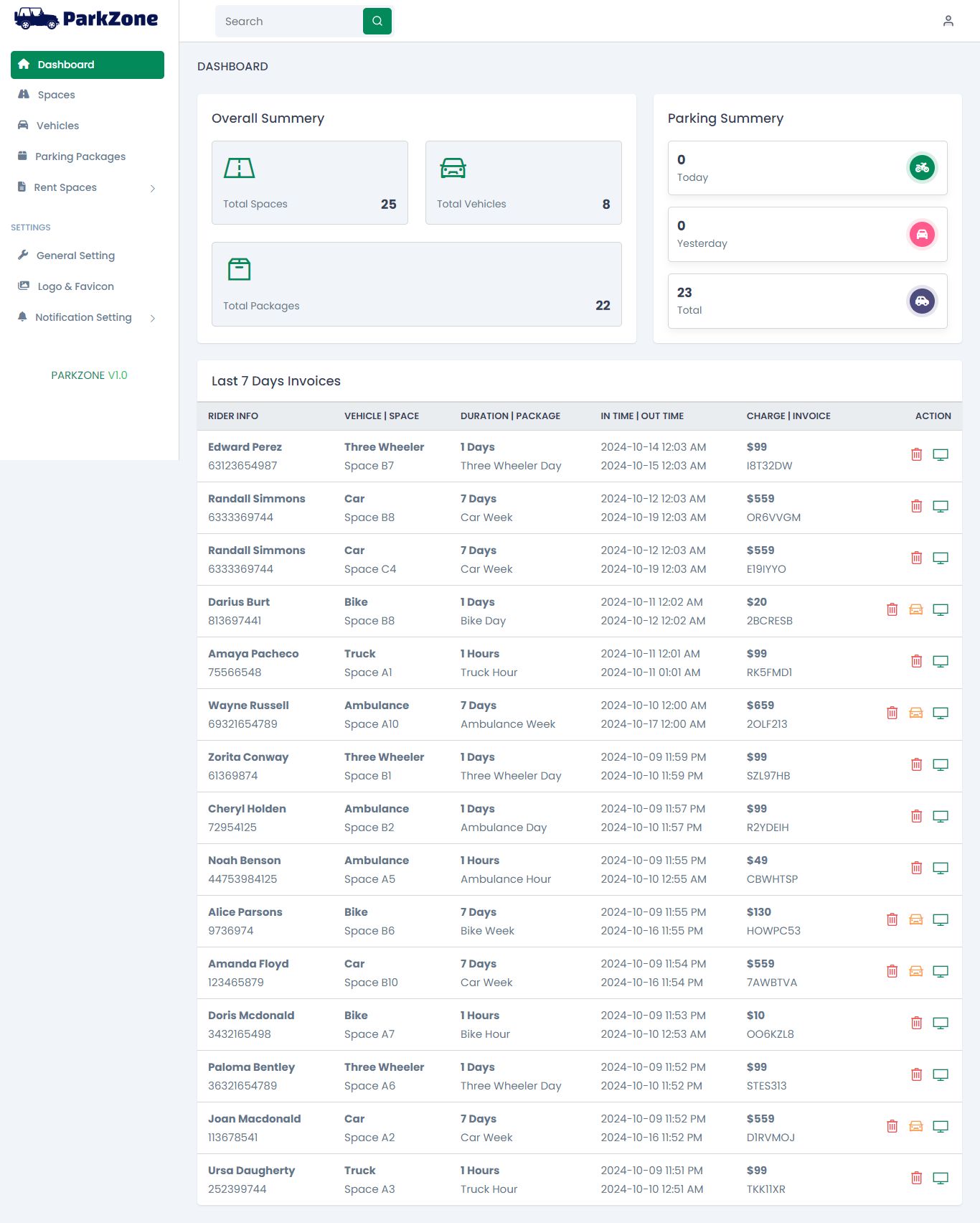Expand the Notification Setting submenu chevron
Viewport: 980px width, 1223px height.
[153, 318]
